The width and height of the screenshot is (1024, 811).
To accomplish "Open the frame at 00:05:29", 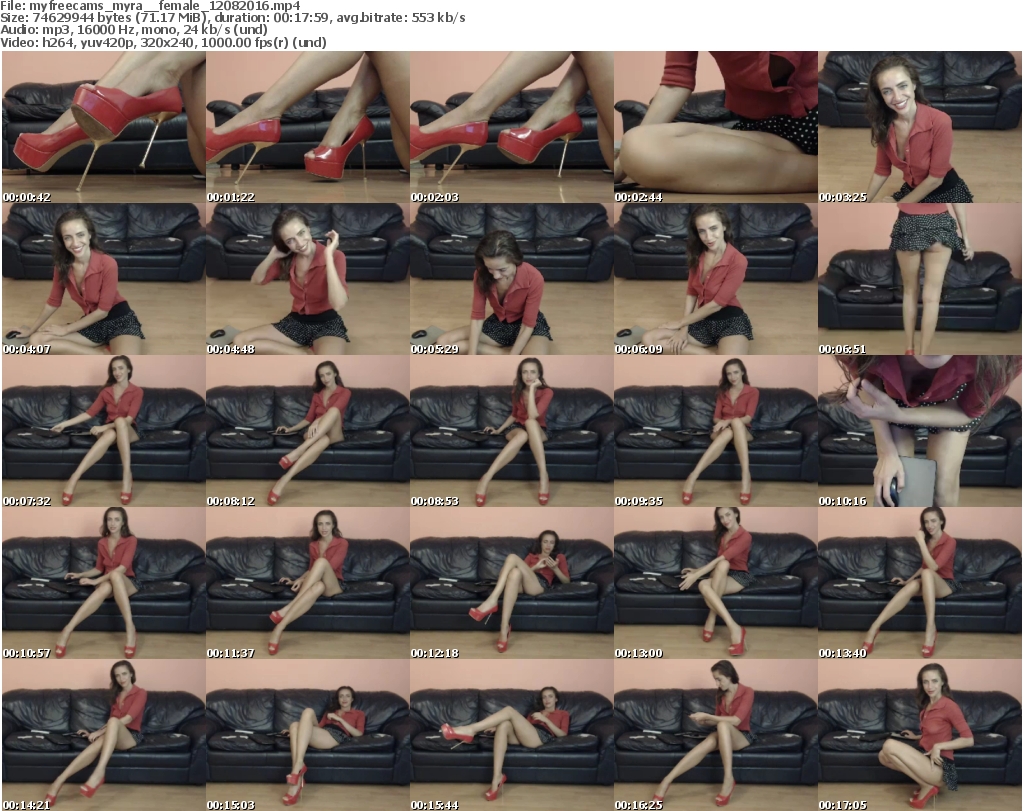I will (x=512, y=279).
